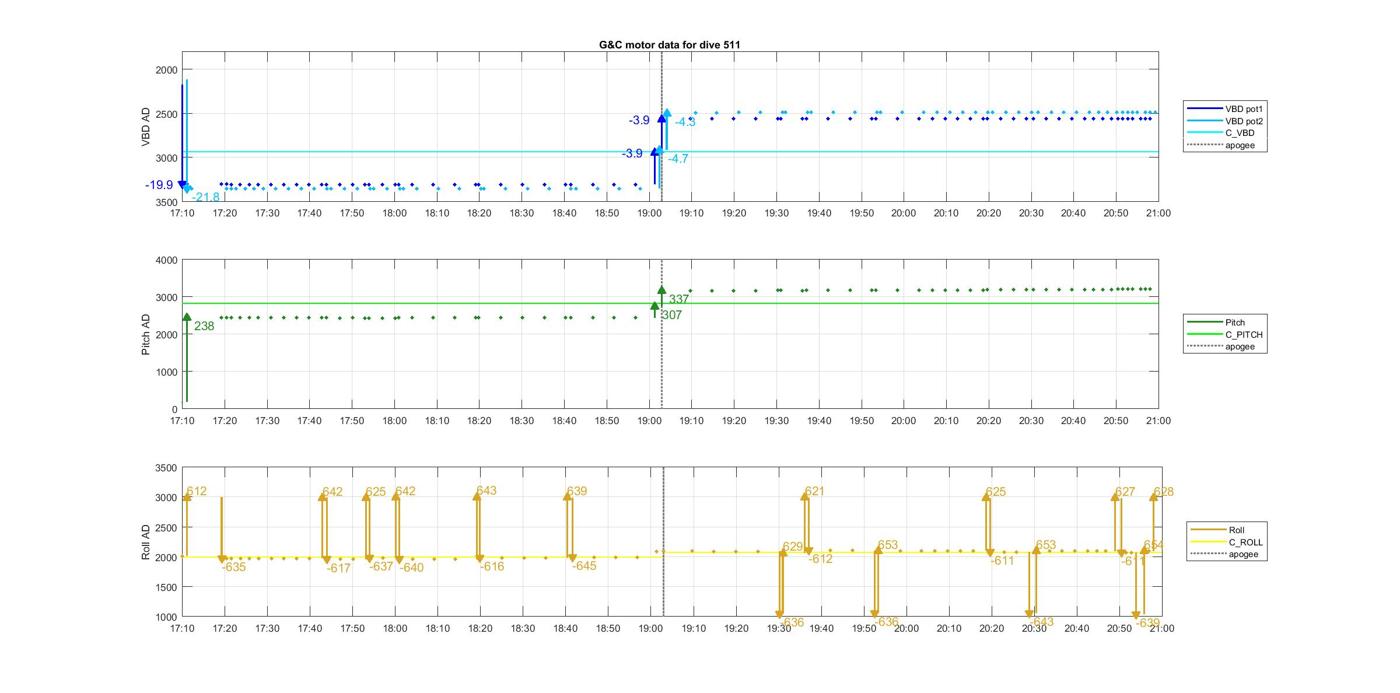The height and width of the screenshot is (693, 1400).
Task: Click the 'VBD AD' y-axis label
Action: click(x=146, y=128)
